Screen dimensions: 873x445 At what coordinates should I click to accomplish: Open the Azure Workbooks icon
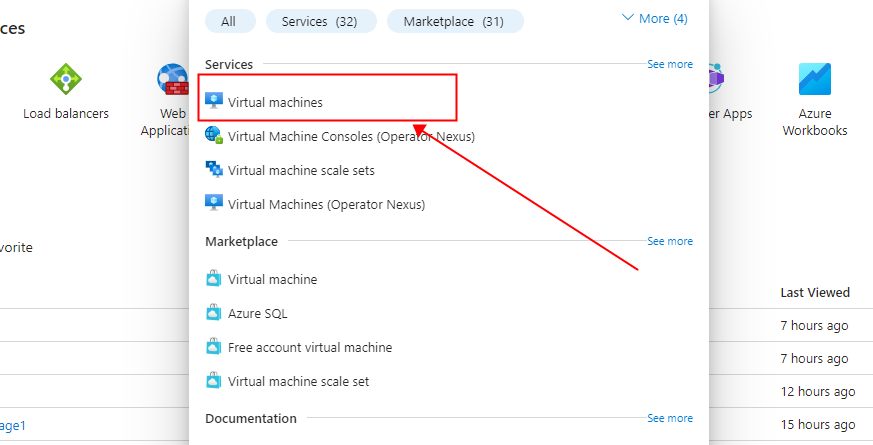coord(814,80)
